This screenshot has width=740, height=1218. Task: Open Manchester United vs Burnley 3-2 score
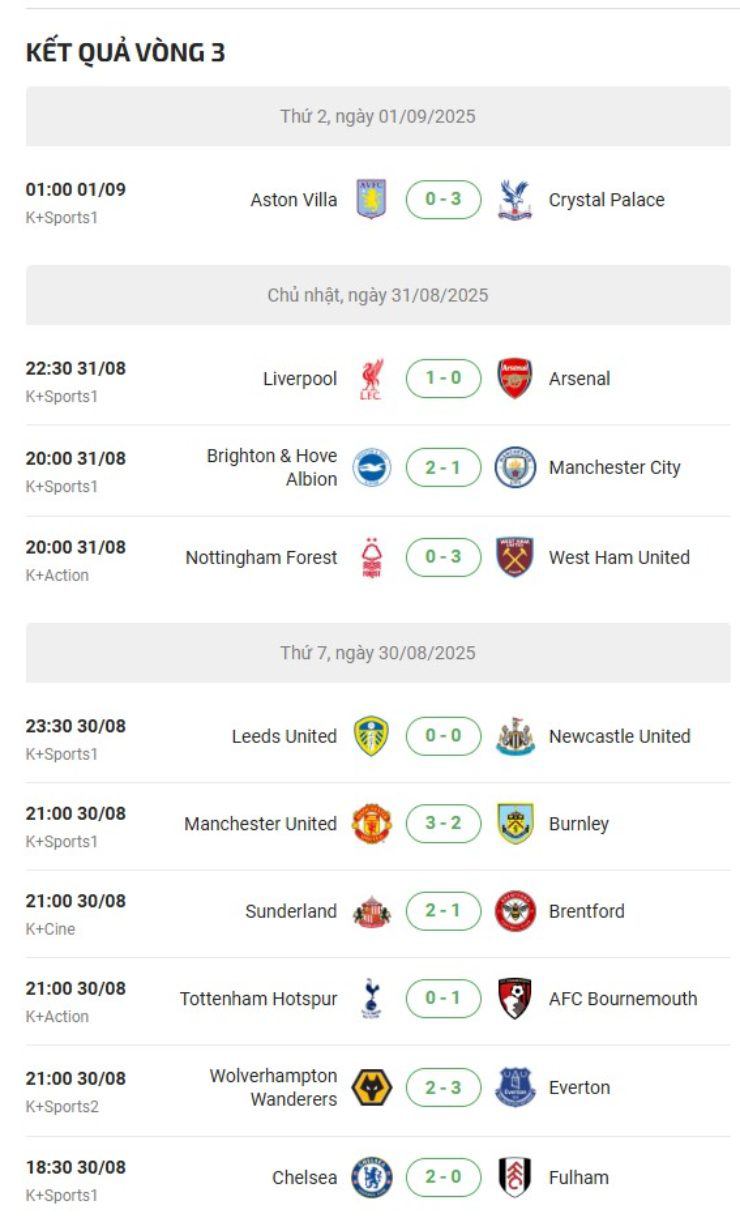tap(443, 824)
